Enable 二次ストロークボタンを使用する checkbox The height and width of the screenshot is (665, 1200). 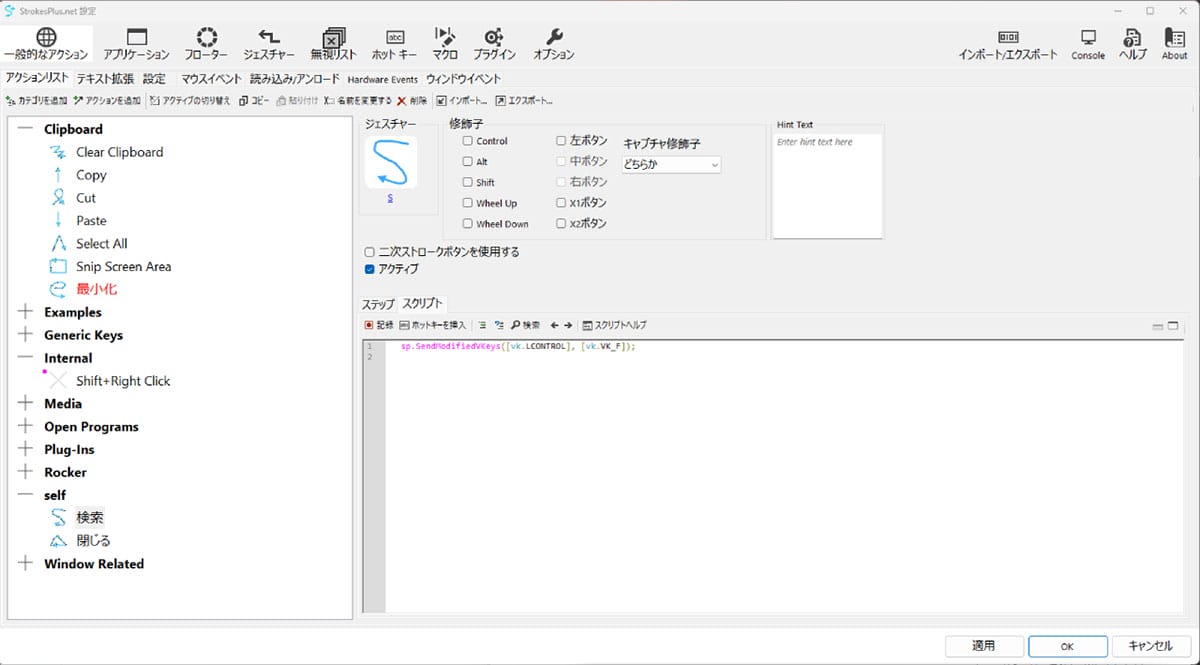[370, 252]
